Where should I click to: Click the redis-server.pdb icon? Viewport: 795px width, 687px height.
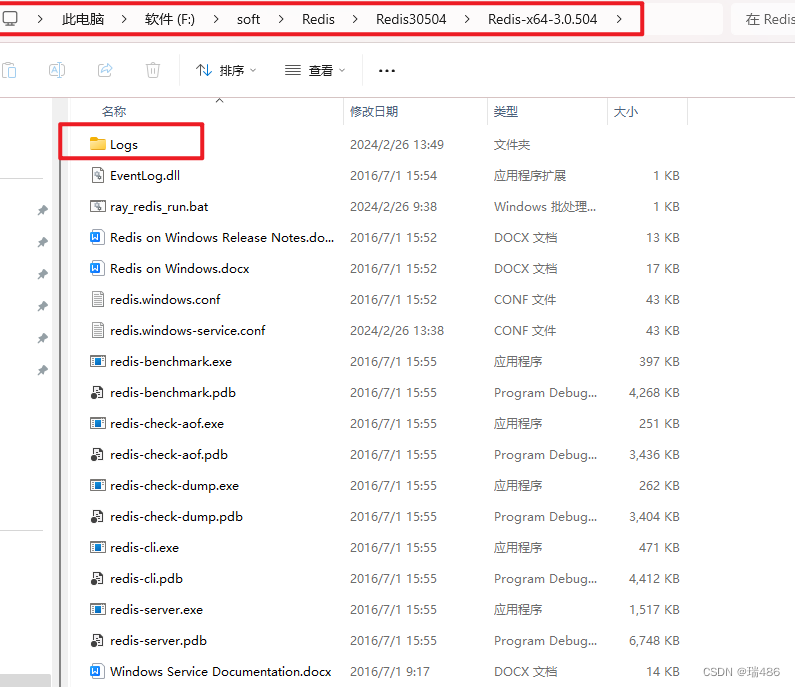(x=97, y=640)
